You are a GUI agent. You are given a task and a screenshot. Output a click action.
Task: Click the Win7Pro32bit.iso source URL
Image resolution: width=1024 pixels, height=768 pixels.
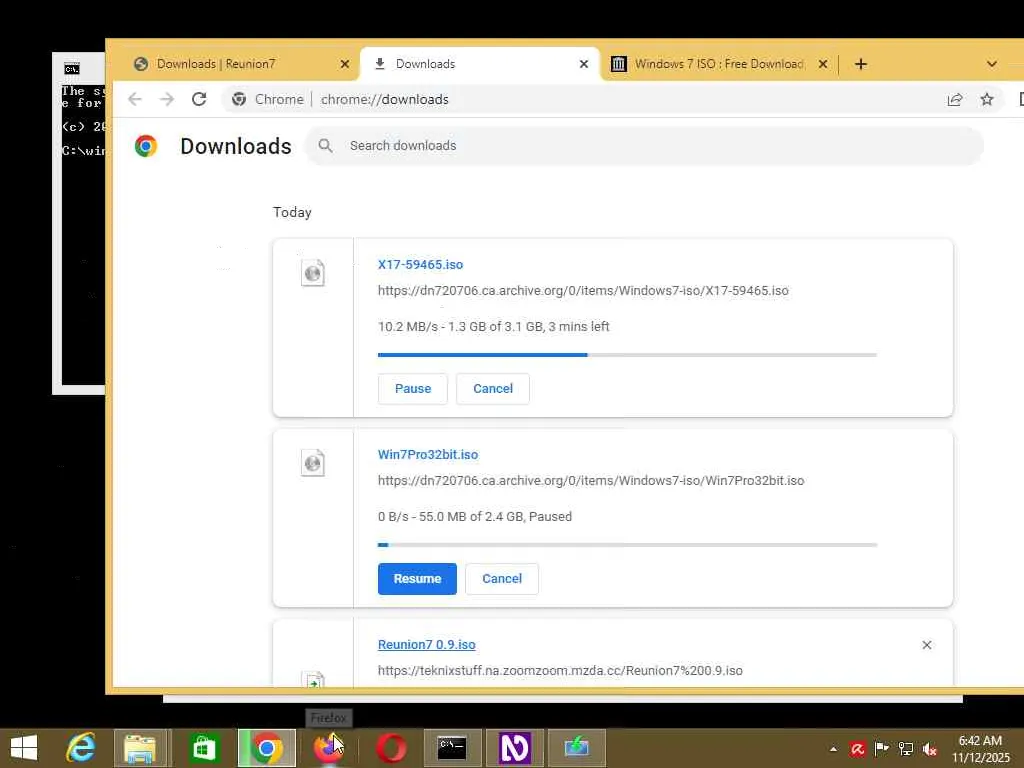click(x=591, y=481)
